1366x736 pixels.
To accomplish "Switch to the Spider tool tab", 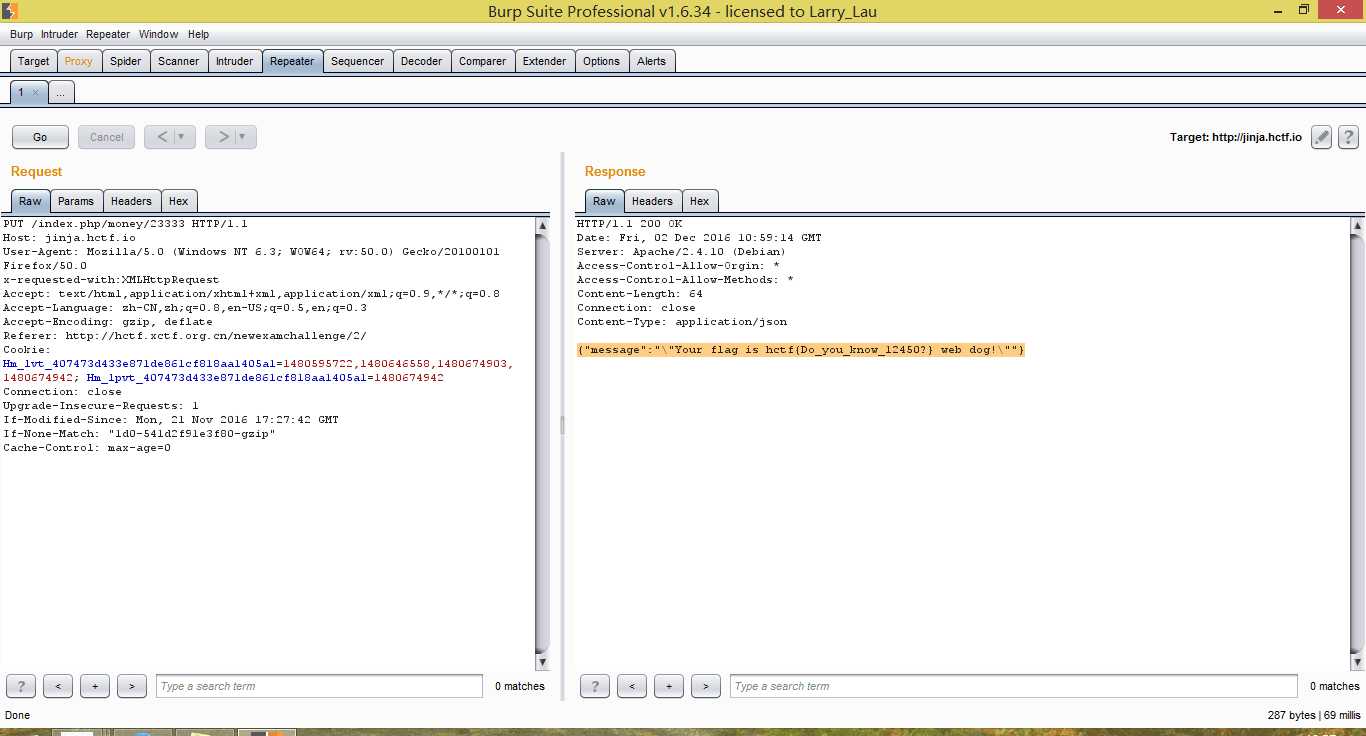I will tap(126, 61).
